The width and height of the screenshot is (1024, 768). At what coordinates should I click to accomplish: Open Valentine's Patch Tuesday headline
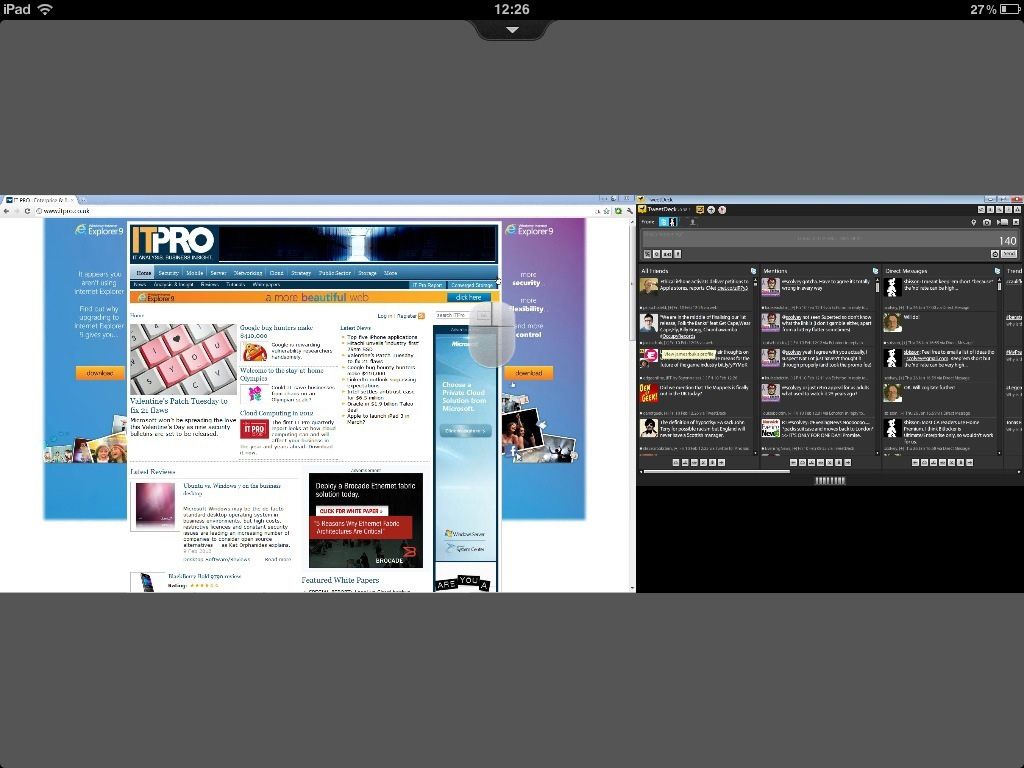178,406
